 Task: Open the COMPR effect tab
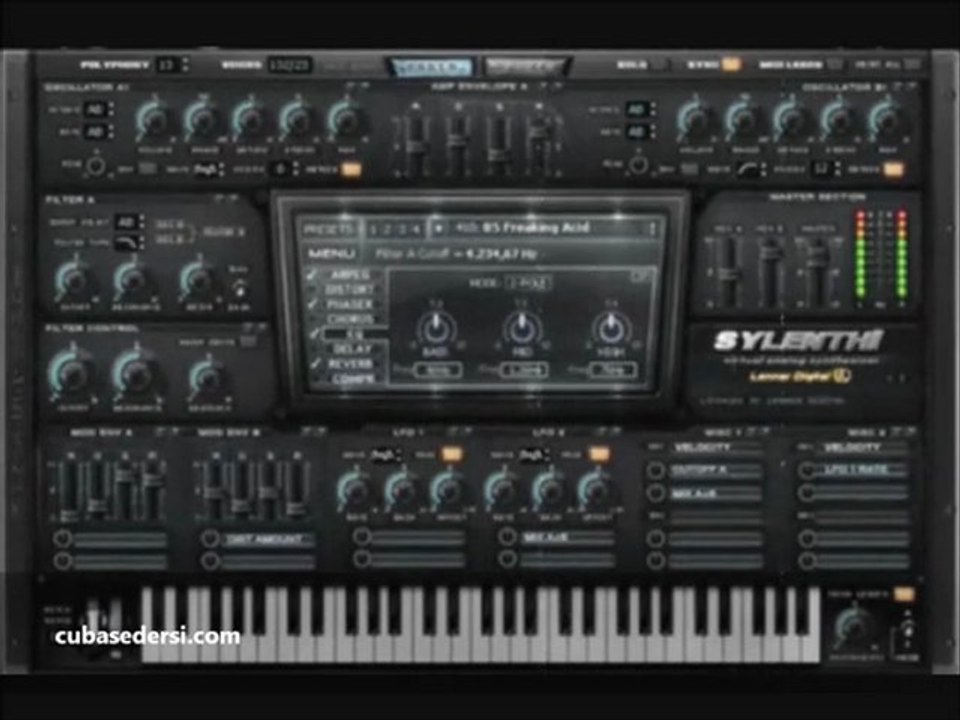[351, 379]
